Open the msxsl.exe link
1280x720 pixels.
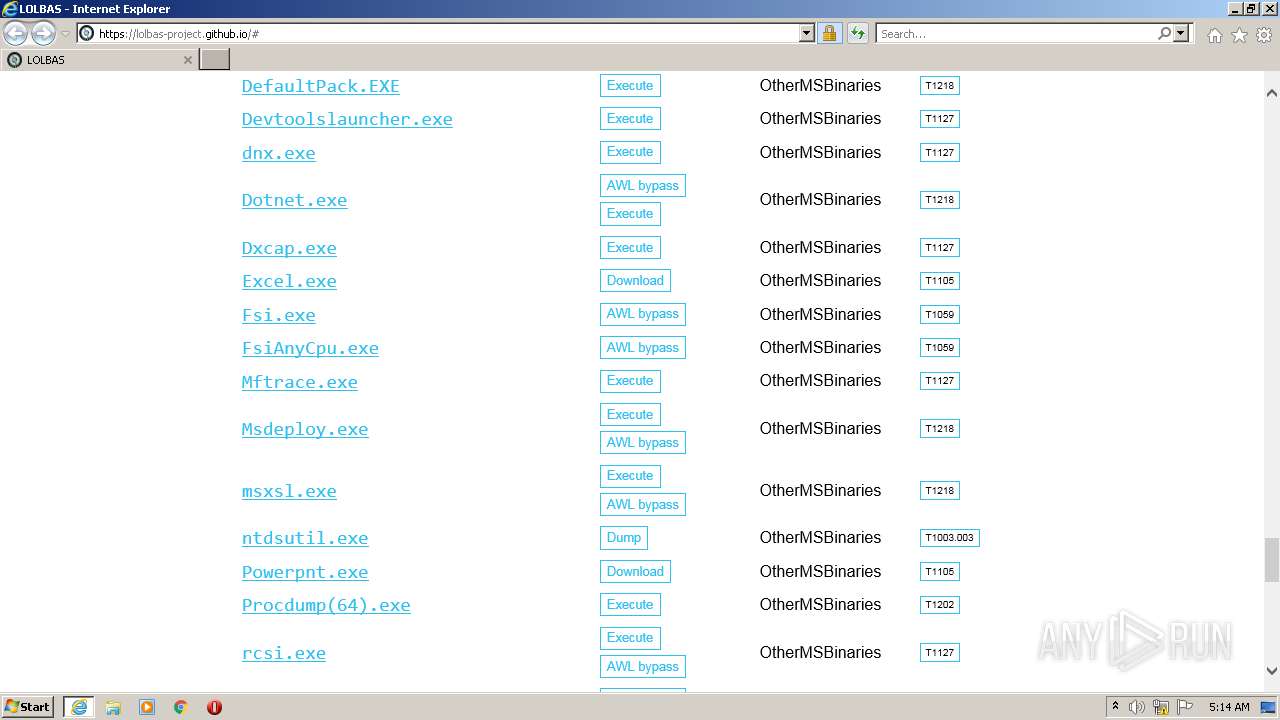click(x=289, y=491)
